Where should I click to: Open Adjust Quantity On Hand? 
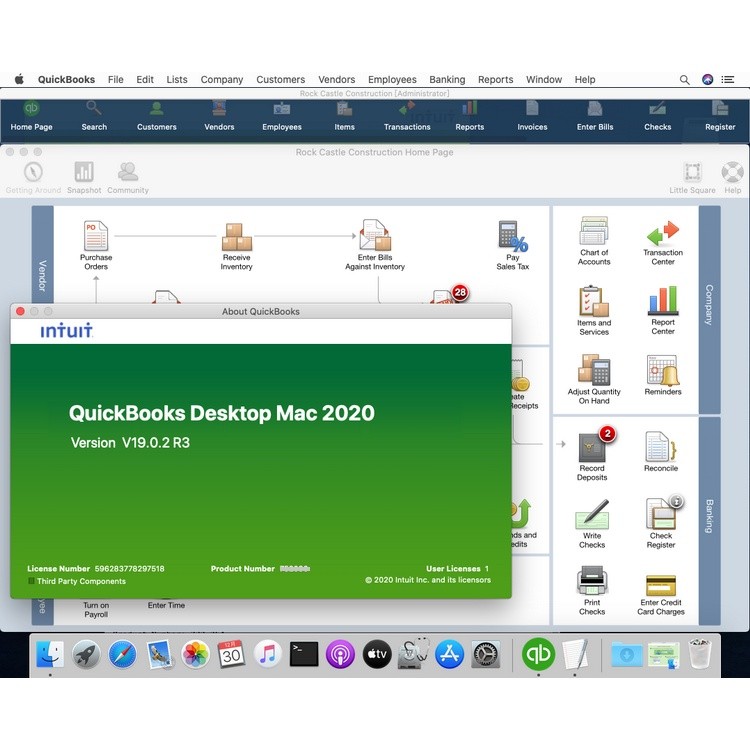(594, 371)
